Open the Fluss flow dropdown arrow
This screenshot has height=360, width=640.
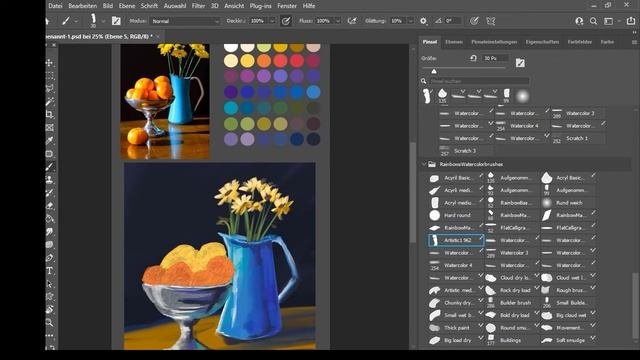(338, 21)
